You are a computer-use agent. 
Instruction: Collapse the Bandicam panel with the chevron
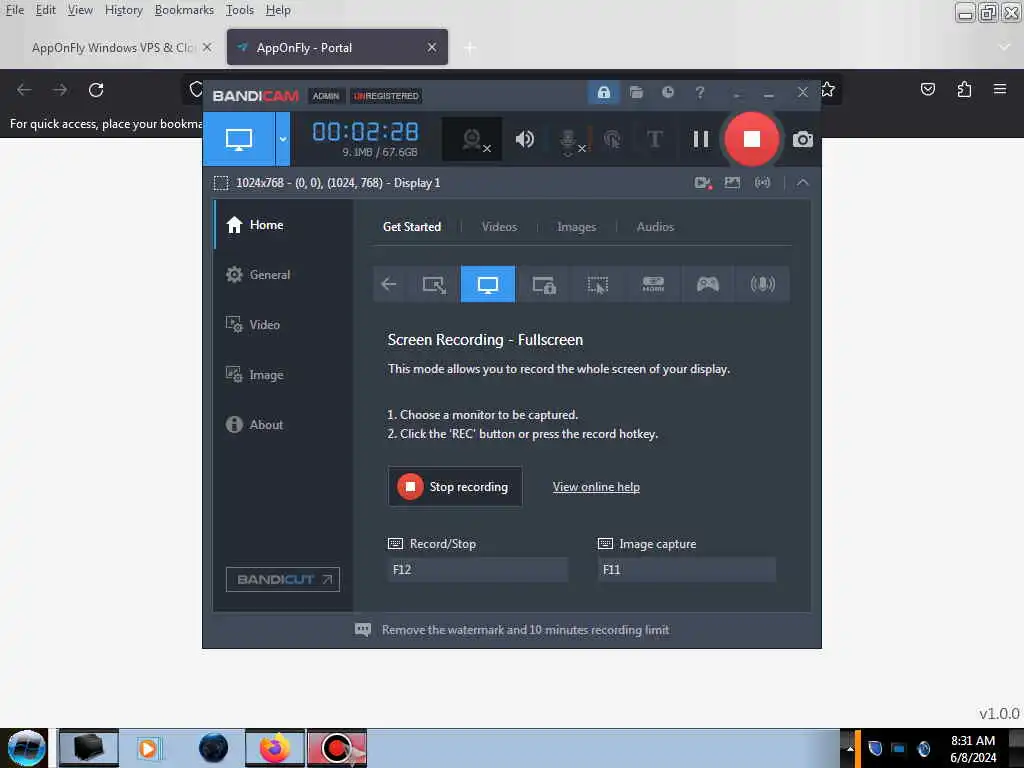pyautogui.click(x=803, y=183)
